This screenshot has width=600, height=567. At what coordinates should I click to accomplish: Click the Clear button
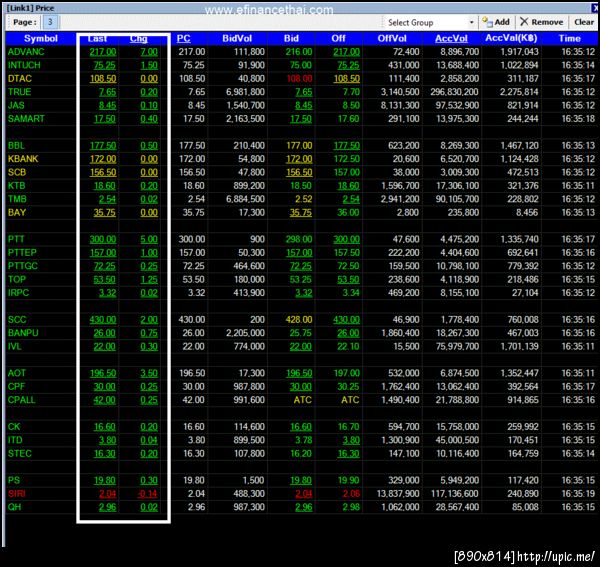point(584,22)
